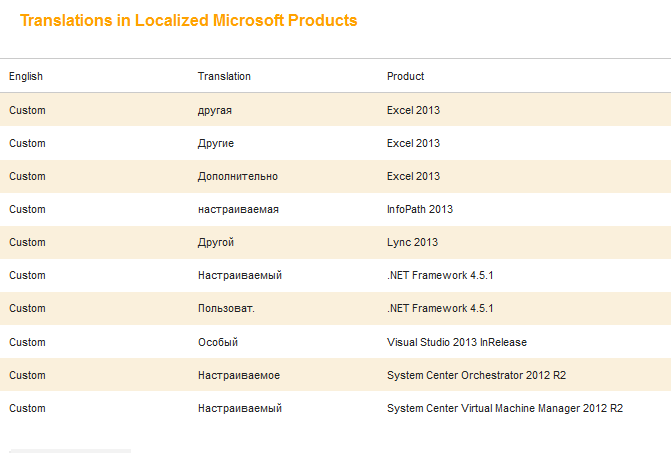Image resolution: width=671 pixels, height=453 pixels.
Task: Select 'Настраиваемый' in the .NET Framework row
Action: point(240,275)
